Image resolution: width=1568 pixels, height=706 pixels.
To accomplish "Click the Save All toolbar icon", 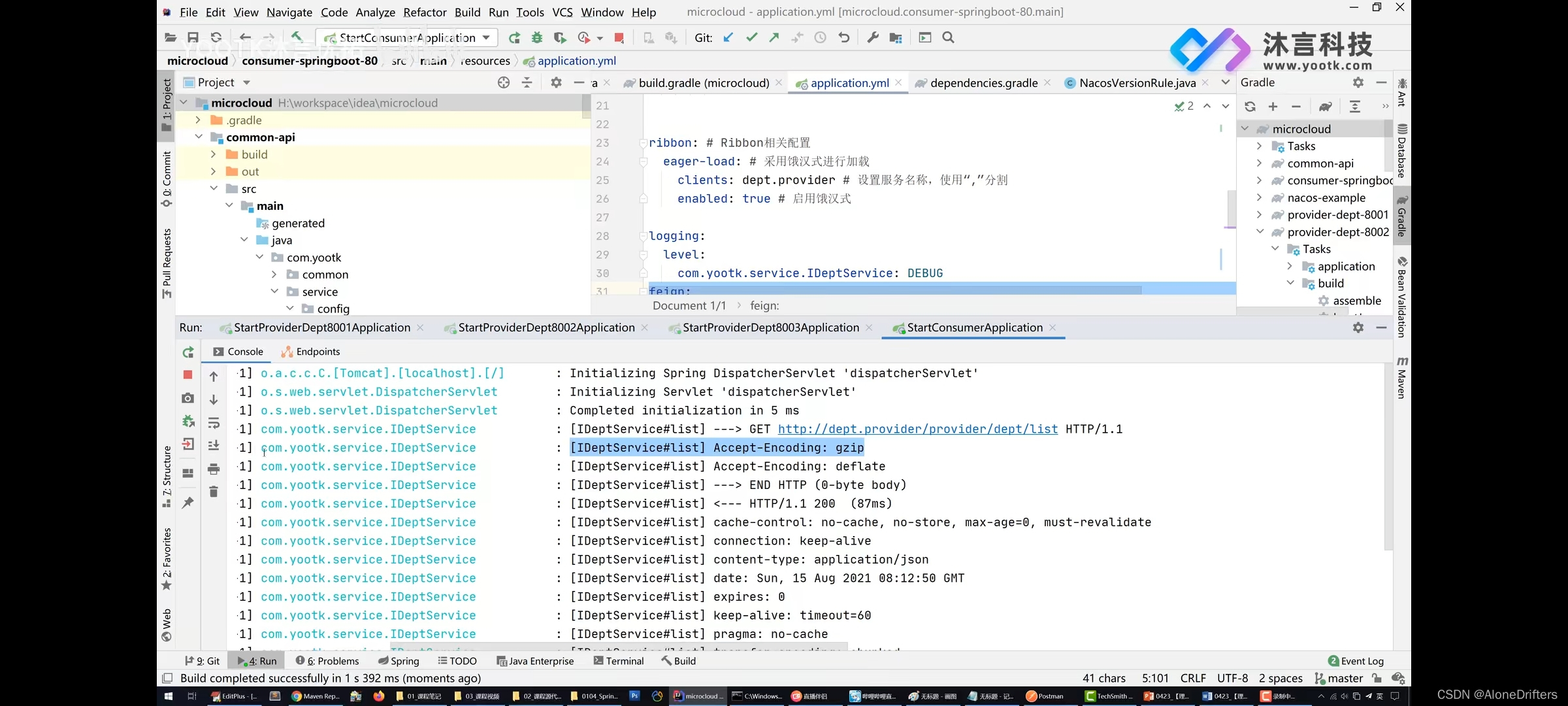I will [193, 38].
